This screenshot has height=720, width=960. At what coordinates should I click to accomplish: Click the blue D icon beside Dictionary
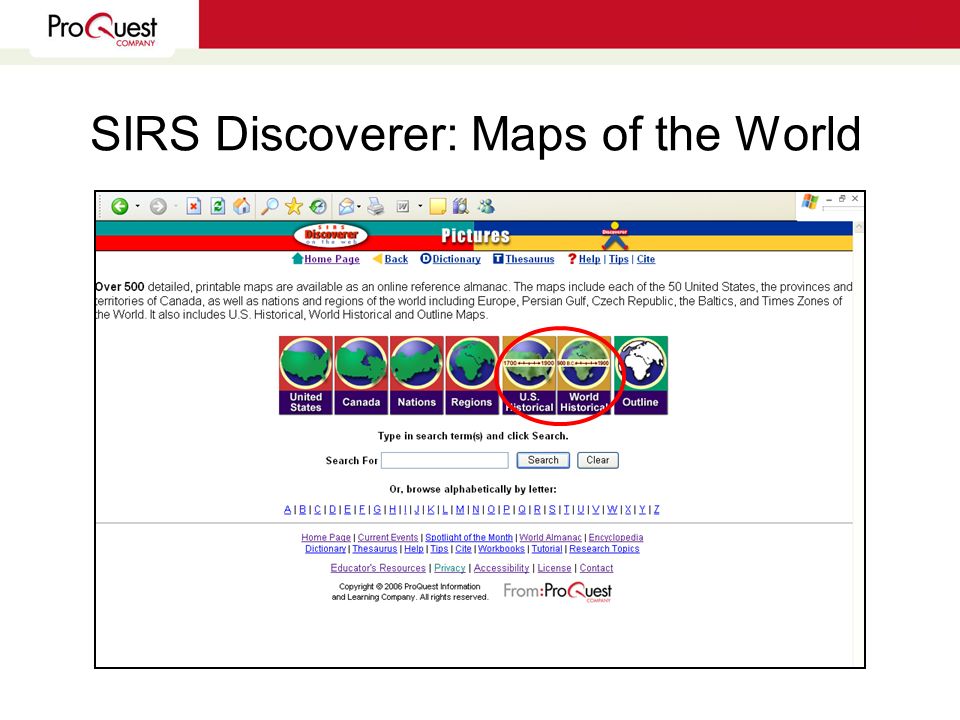click(426, 259)
